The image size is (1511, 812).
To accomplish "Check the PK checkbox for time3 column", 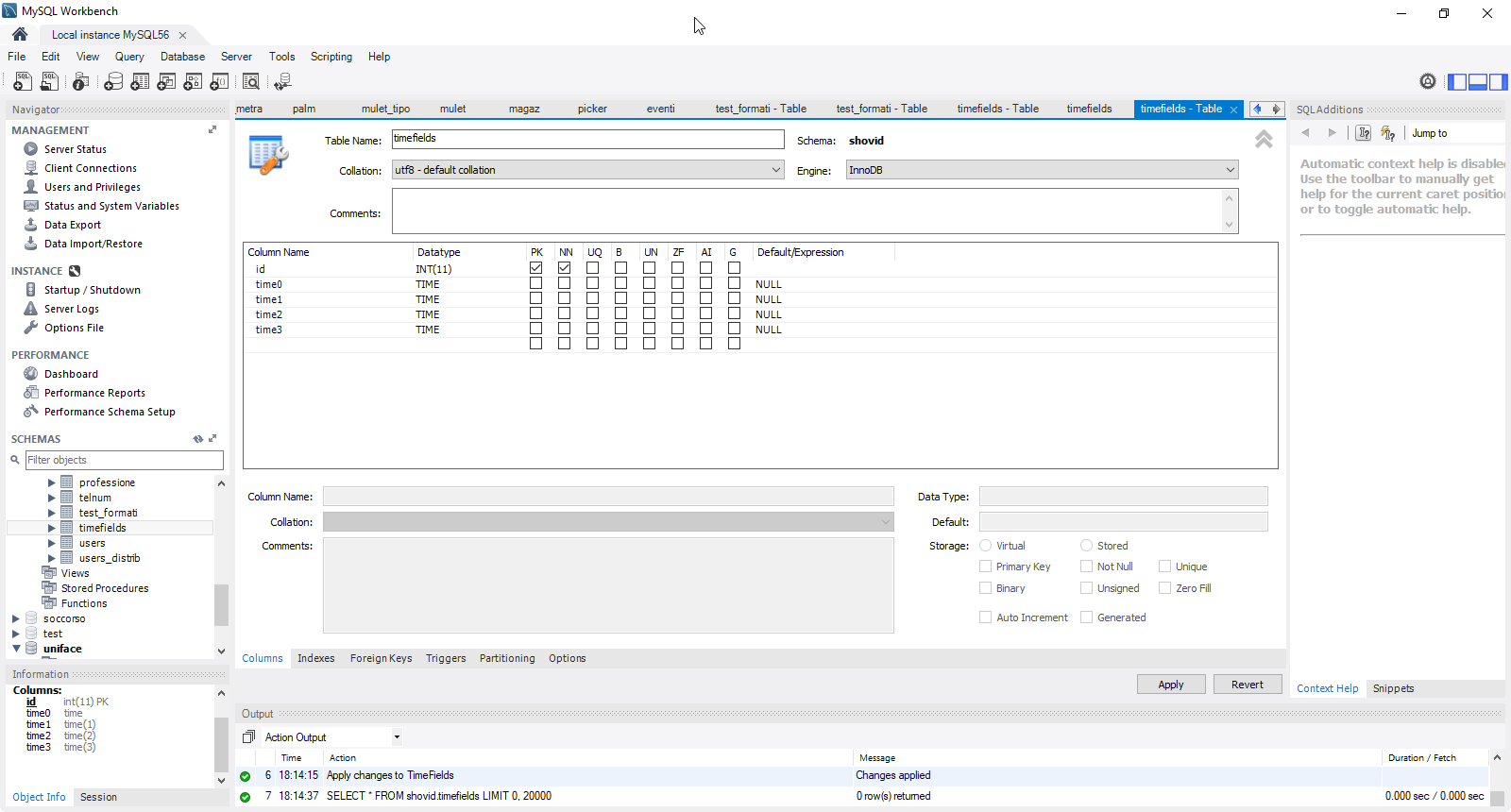I will (x=536, y=329).
